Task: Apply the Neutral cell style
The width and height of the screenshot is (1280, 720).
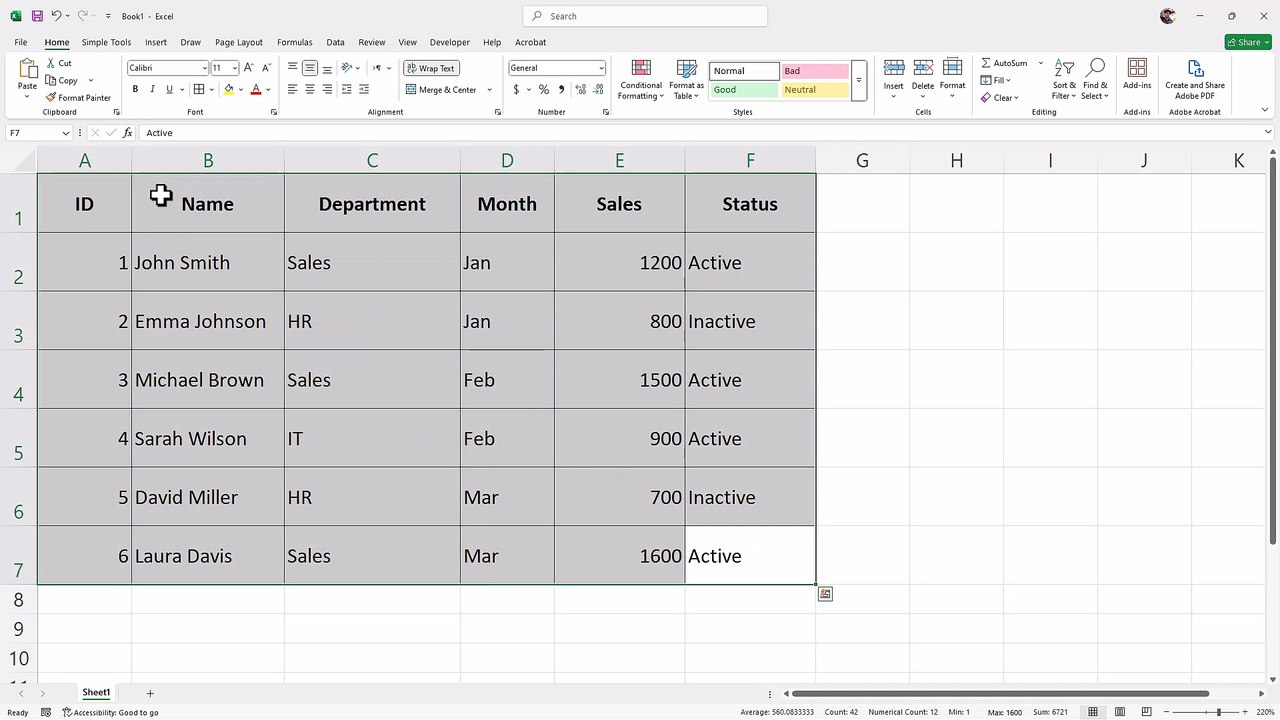Action: [814, 90]
